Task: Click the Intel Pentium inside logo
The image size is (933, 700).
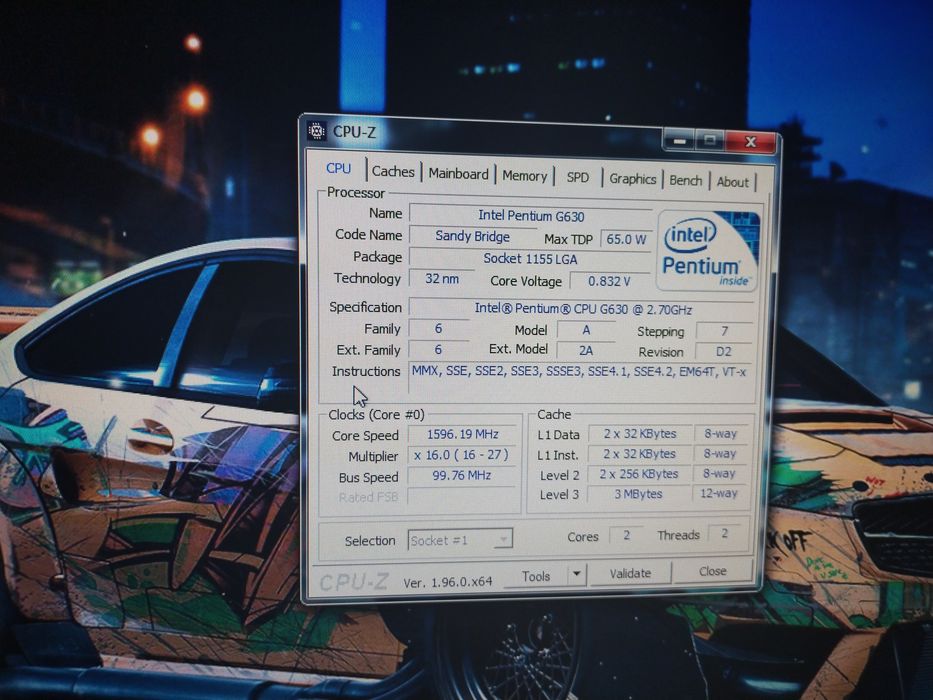Action: (707, 251)
